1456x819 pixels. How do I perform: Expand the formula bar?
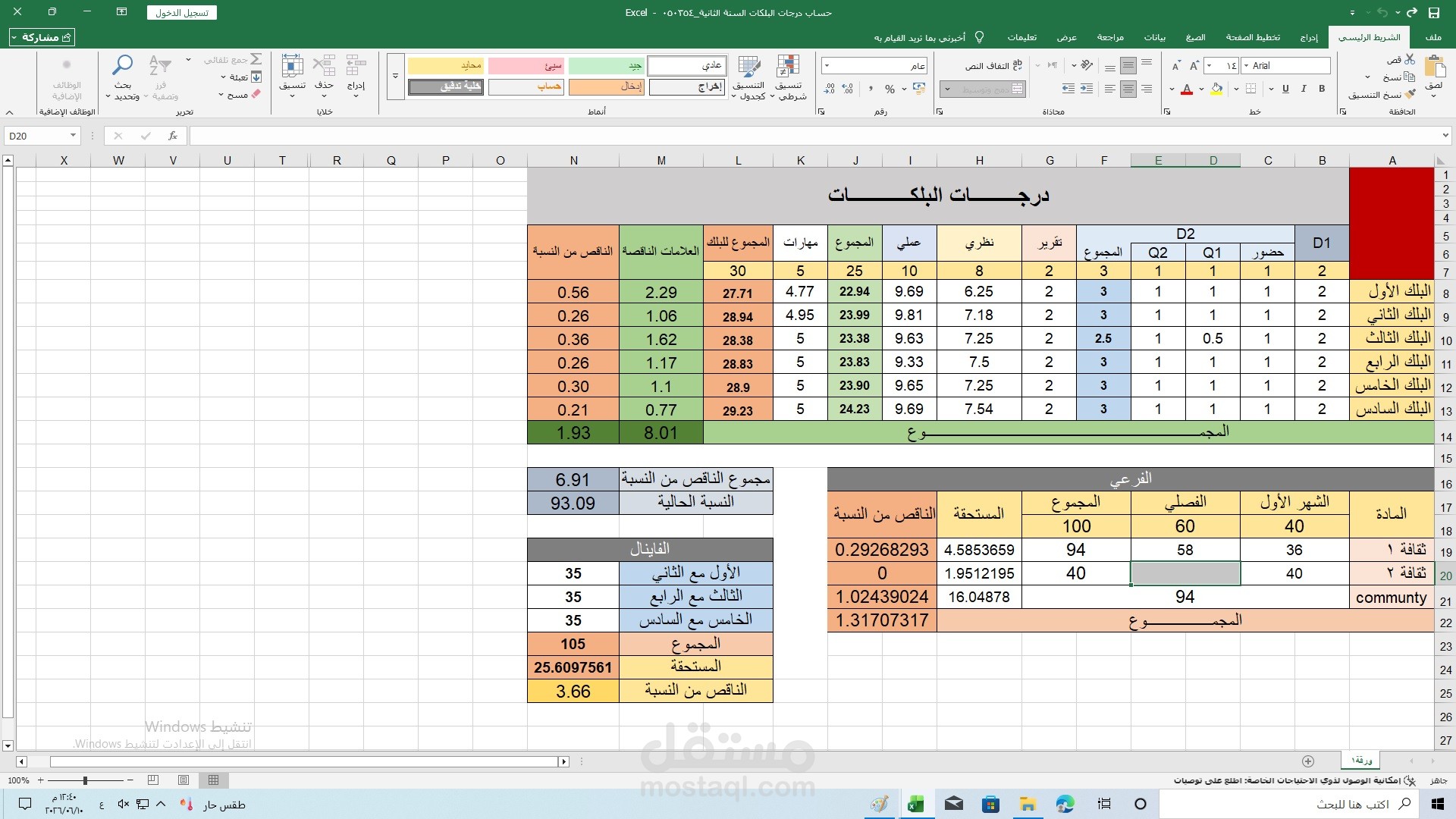click(x=1445, y=136)
